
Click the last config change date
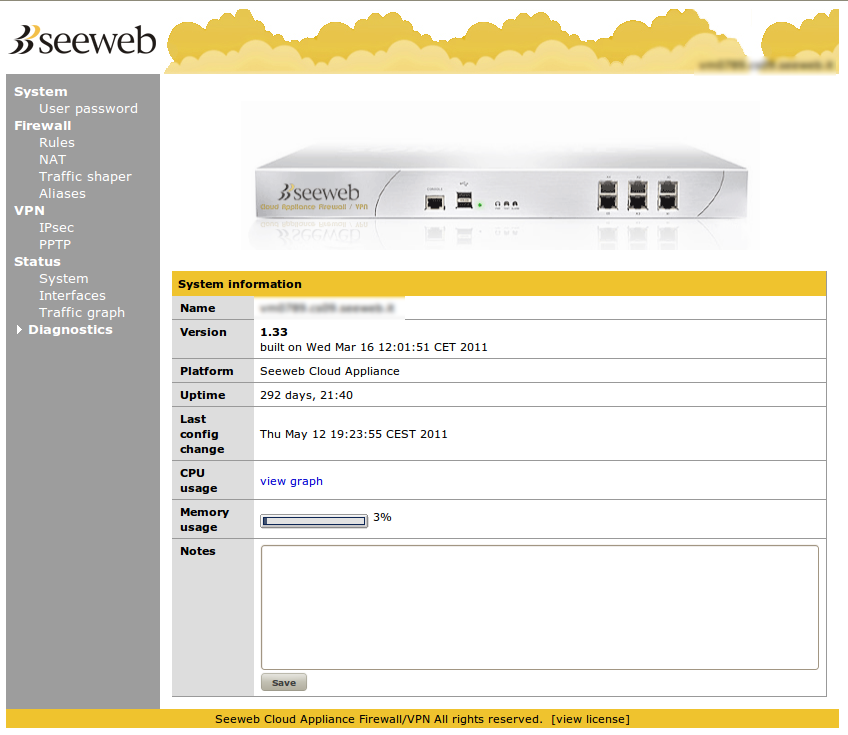[354, 434]
